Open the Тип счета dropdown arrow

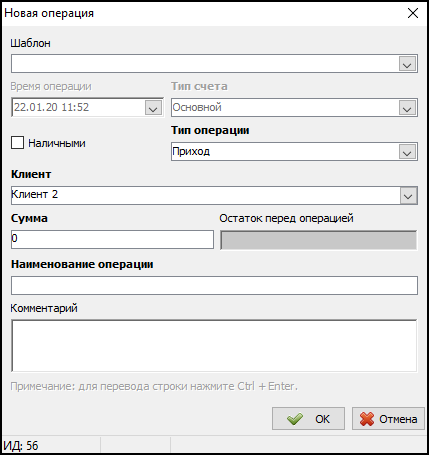coord(407,108)
